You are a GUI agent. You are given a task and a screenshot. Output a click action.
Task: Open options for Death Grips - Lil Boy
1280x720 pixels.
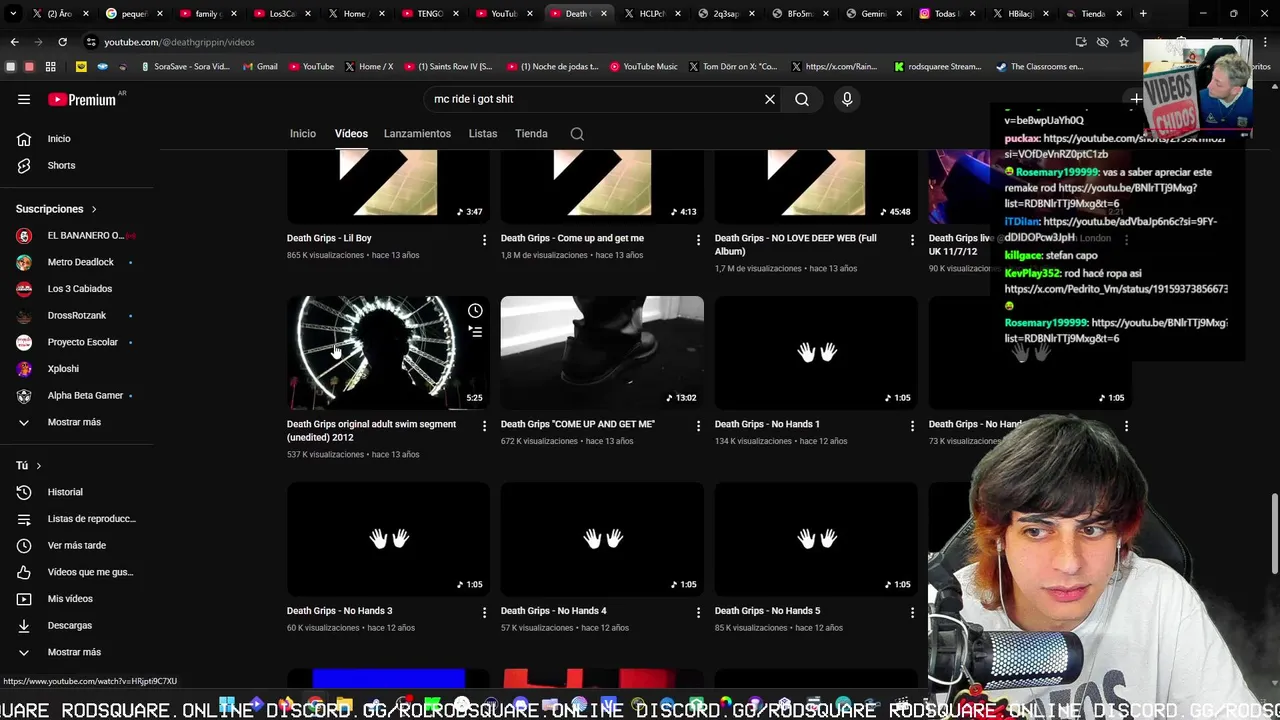pyautogui.click(x=484, y=240)
